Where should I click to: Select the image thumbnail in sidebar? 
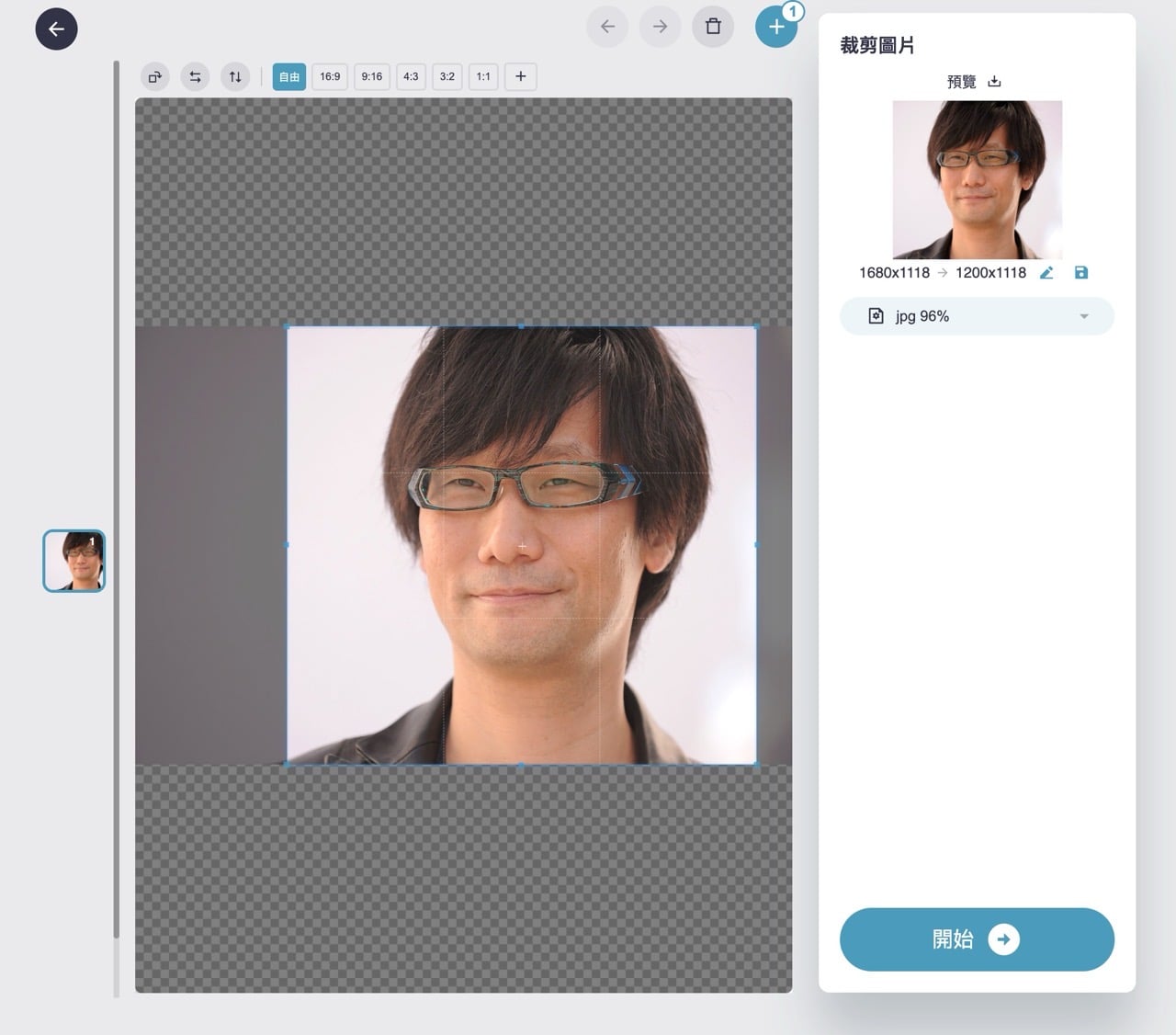click(x=74, y=561)
